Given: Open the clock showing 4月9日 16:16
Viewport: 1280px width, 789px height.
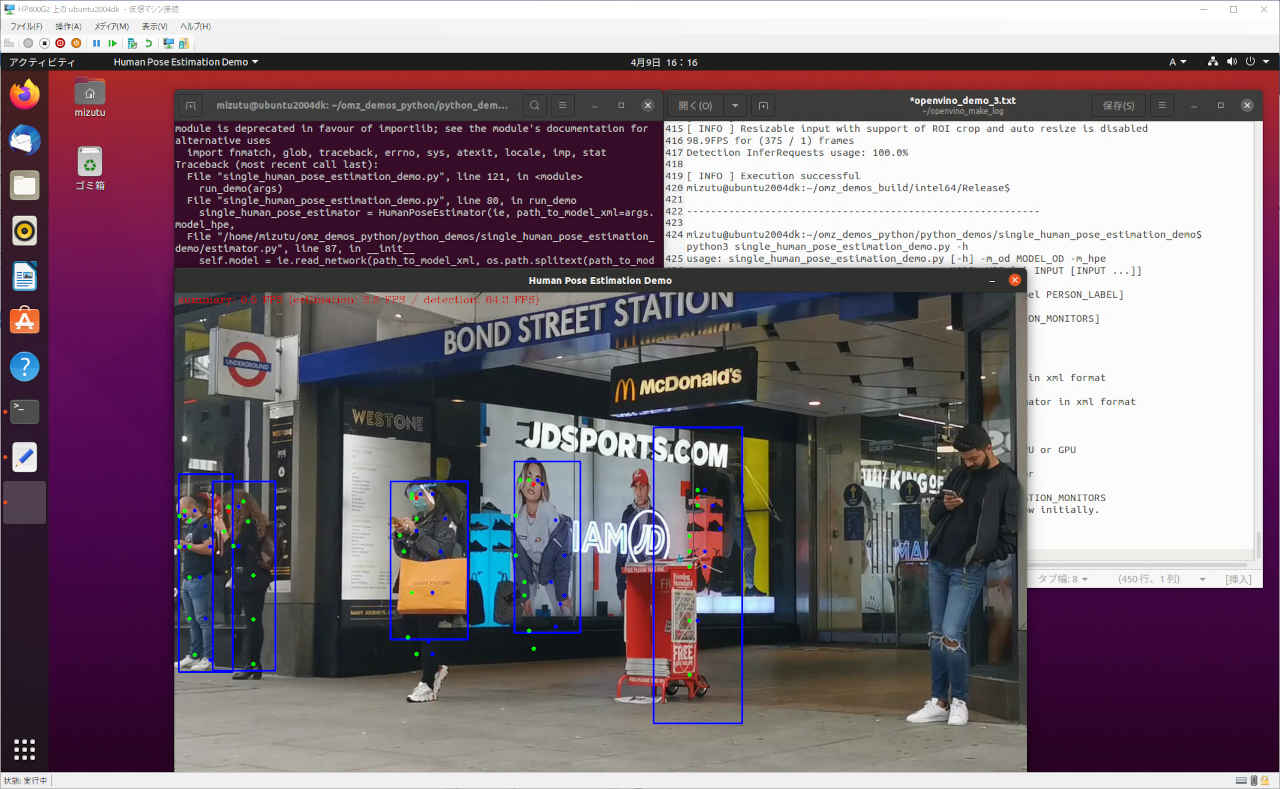Looking at the screenshot, I should pos(664,62).
